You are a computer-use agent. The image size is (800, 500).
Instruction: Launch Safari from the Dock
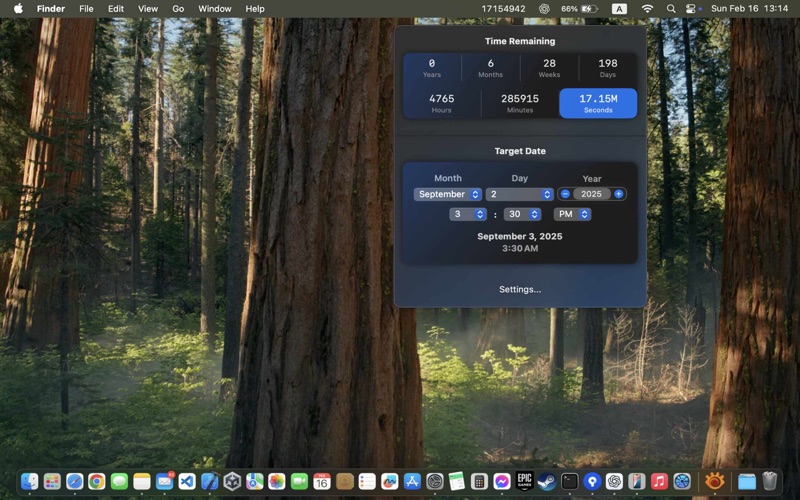tap(74, 481)
